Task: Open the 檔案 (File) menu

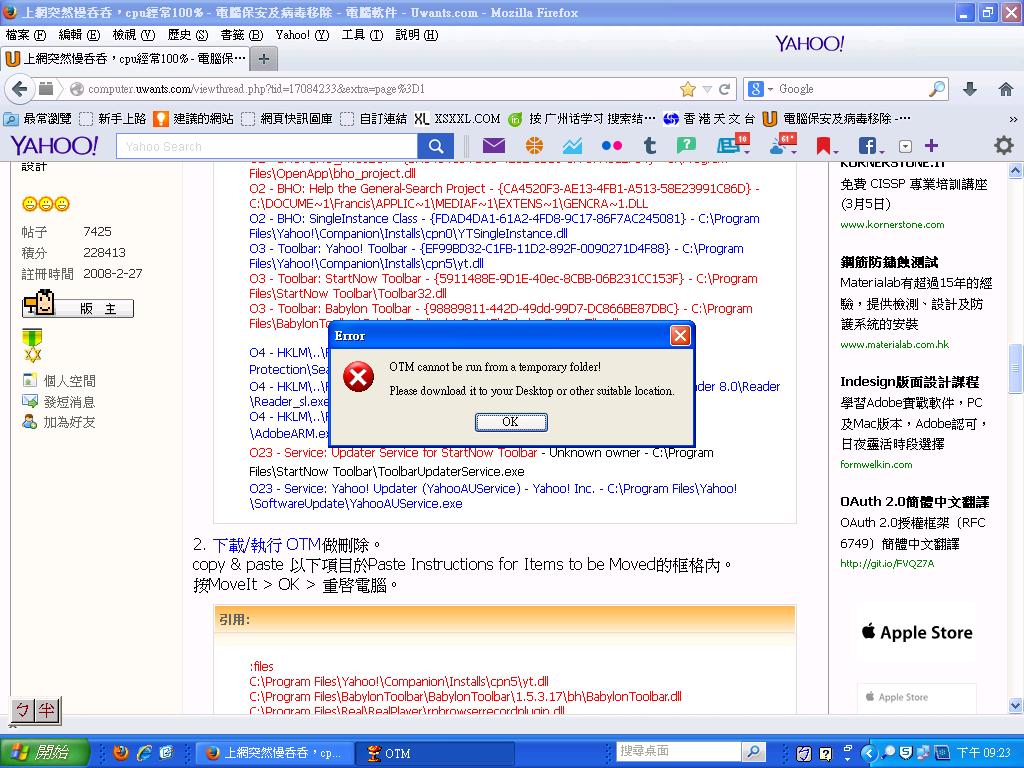Action: click(25, 35)
